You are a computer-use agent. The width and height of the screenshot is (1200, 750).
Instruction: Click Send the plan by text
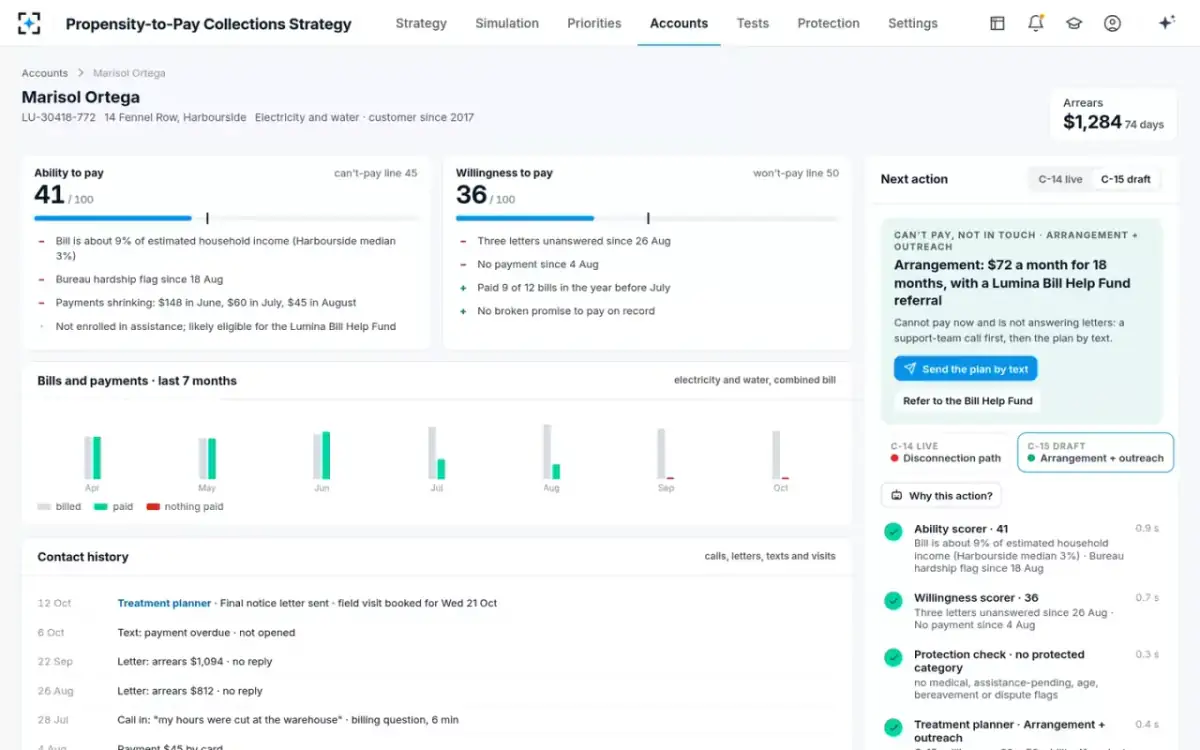pos(965,369)
